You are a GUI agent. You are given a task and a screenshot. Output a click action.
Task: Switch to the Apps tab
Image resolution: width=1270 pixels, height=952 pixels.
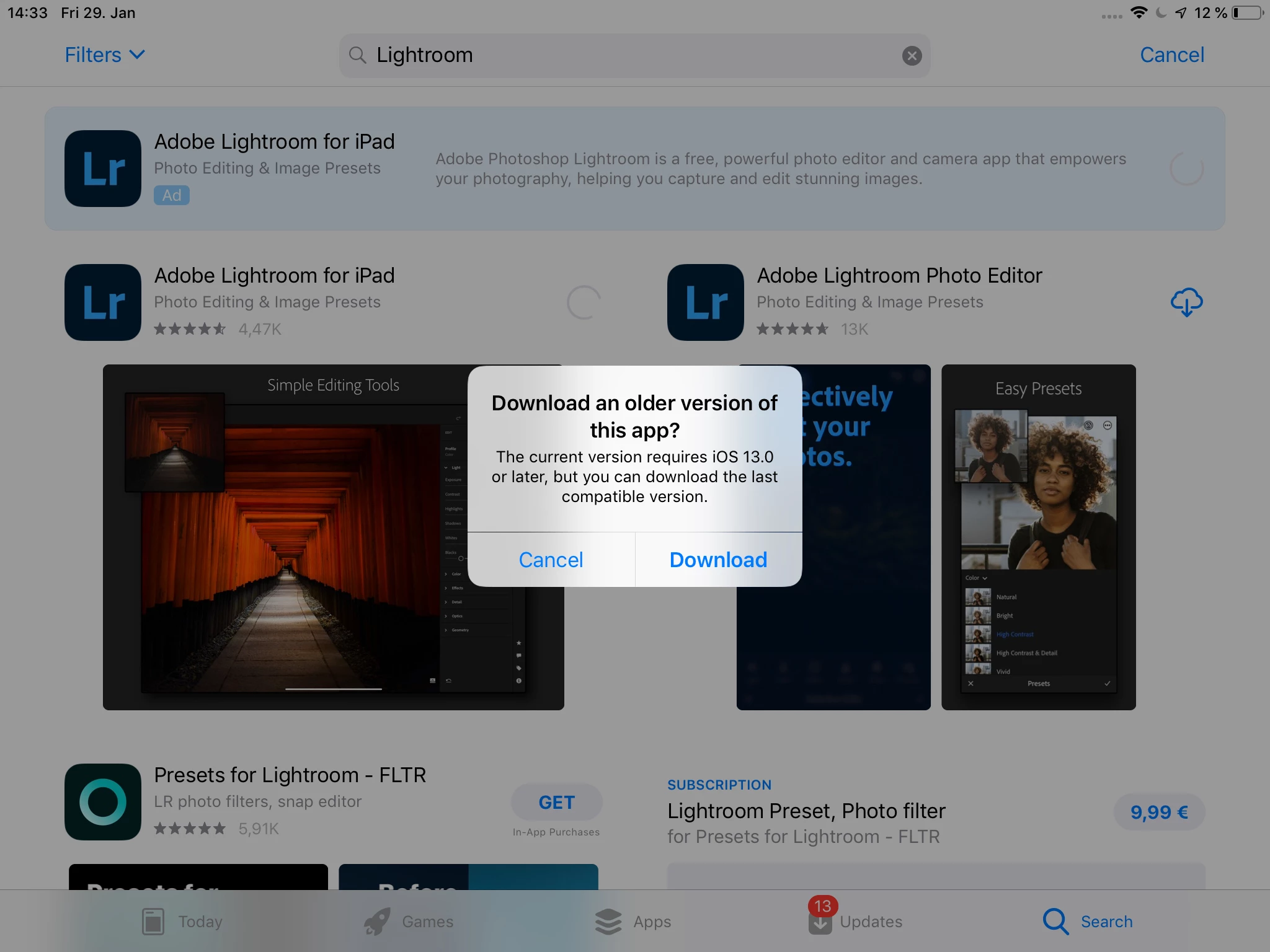633,922
